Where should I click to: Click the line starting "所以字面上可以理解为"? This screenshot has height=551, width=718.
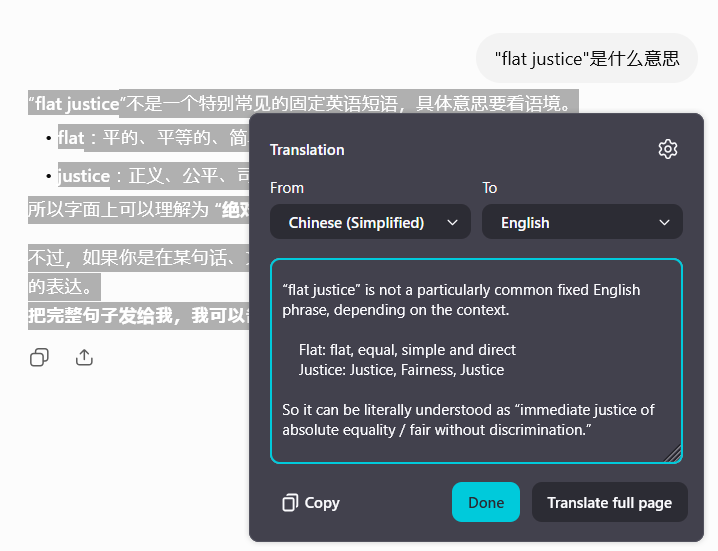tap(138, 210)
